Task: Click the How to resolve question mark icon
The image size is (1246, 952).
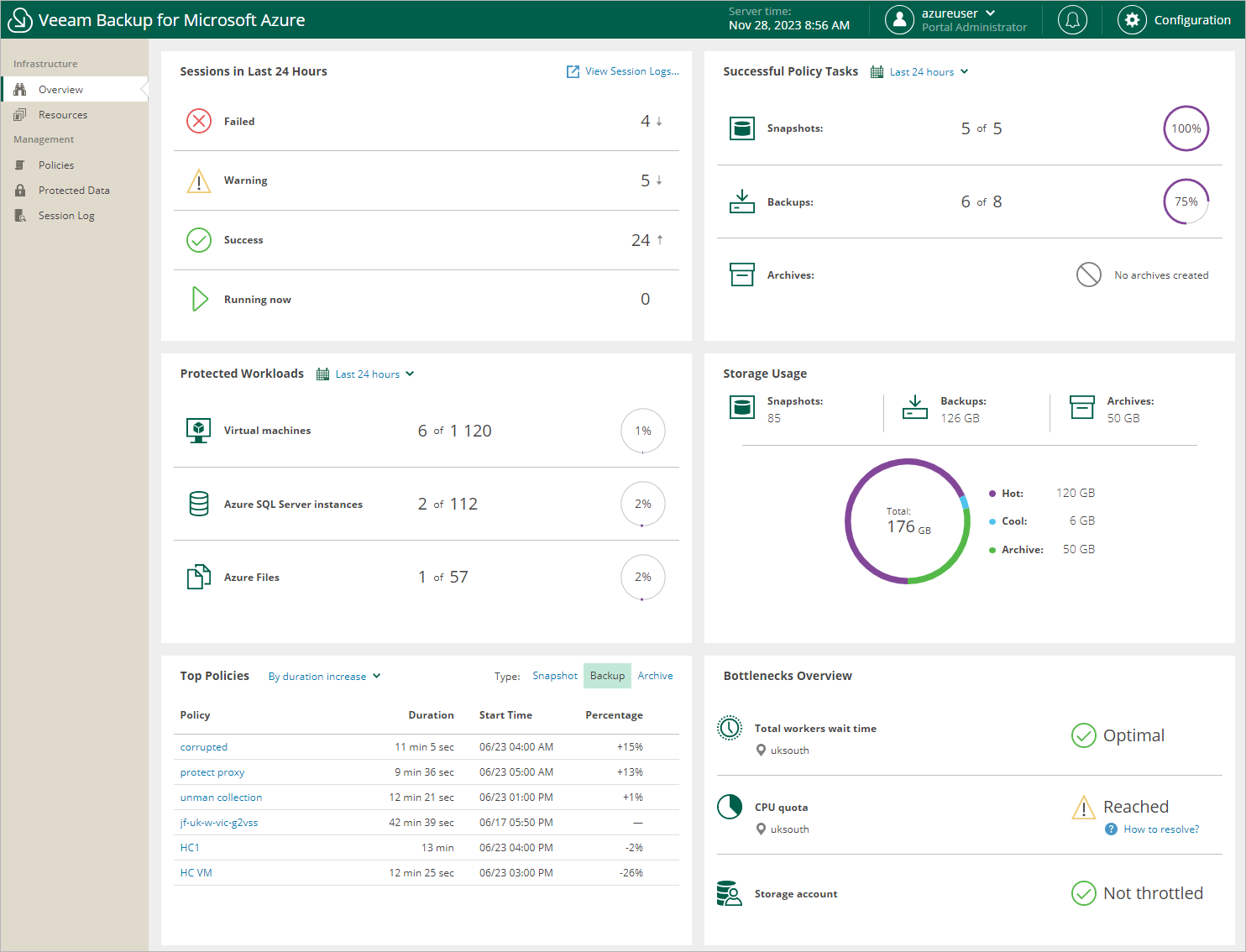Action: coord(1111,829)
